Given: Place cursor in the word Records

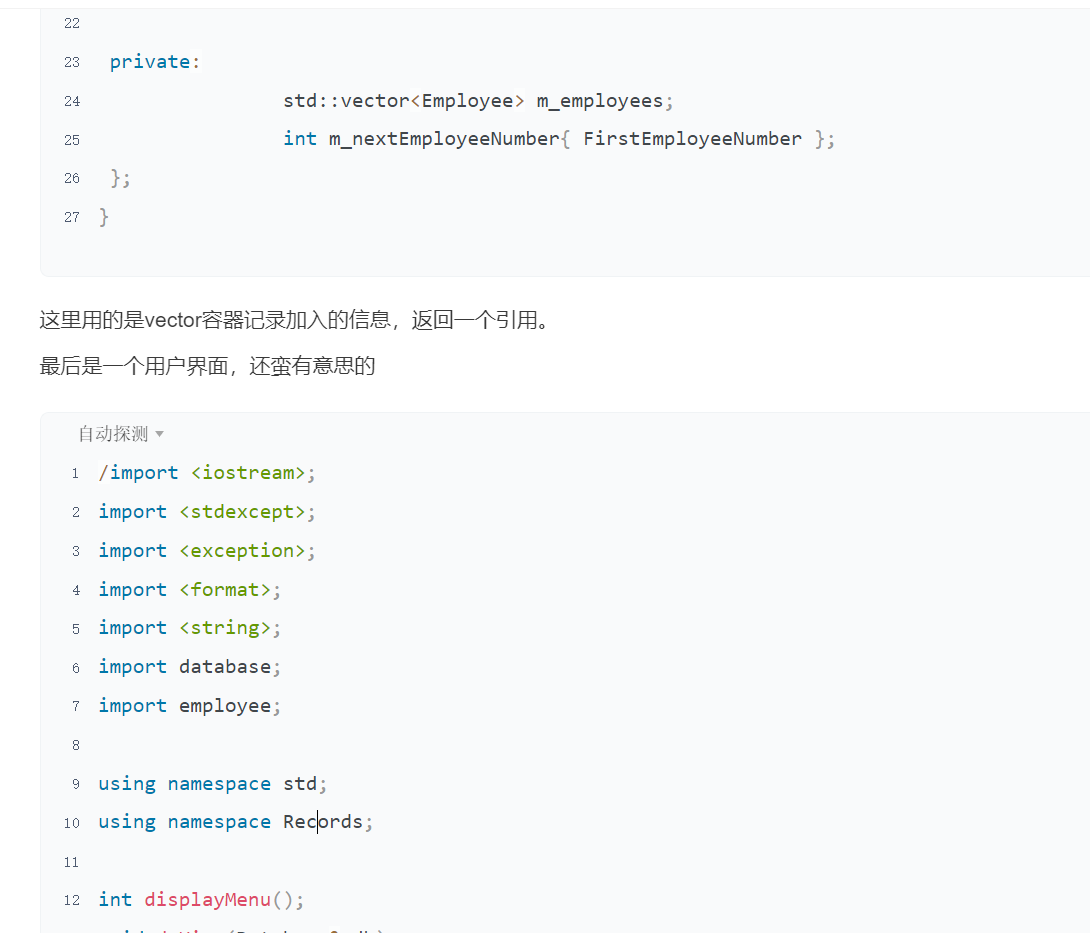Looking at the screenshot, I should click(323, 822).
